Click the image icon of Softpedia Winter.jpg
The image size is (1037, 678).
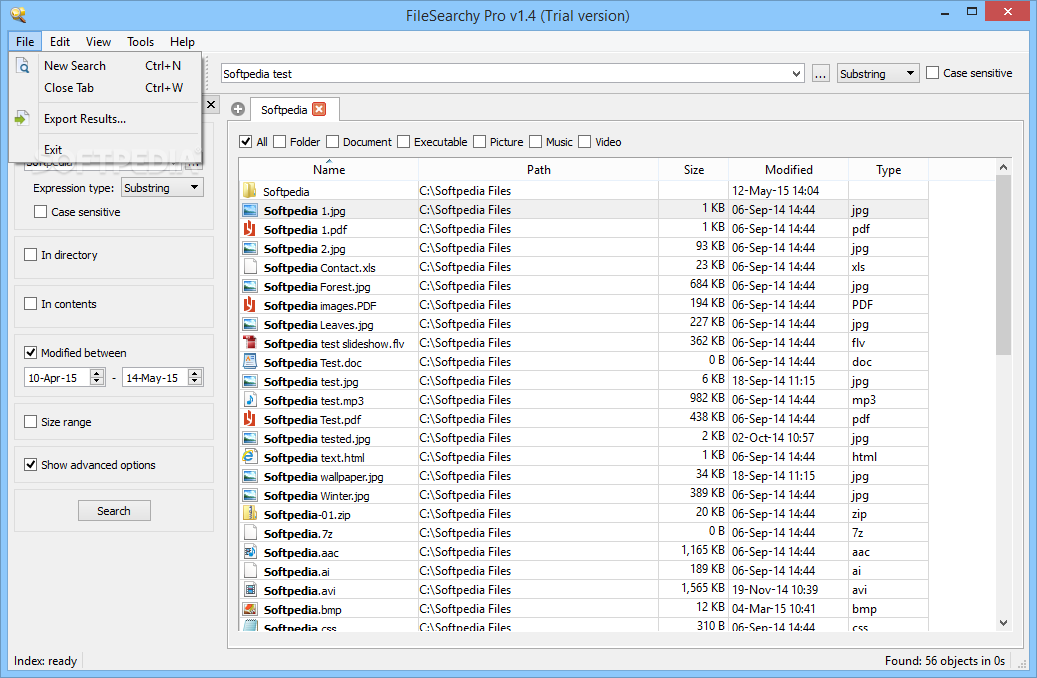click(x=249, y=495)
